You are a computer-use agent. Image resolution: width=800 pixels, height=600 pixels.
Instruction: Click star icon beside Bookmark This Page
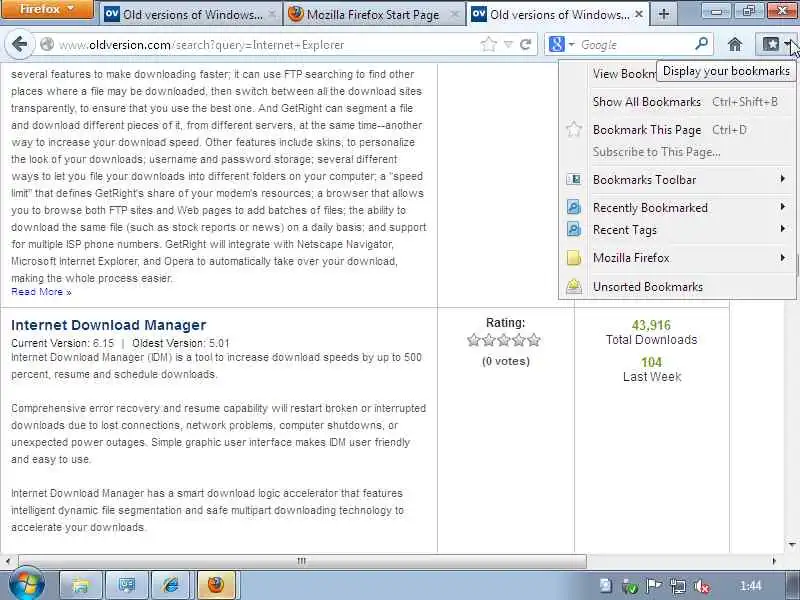pos(573,130)
